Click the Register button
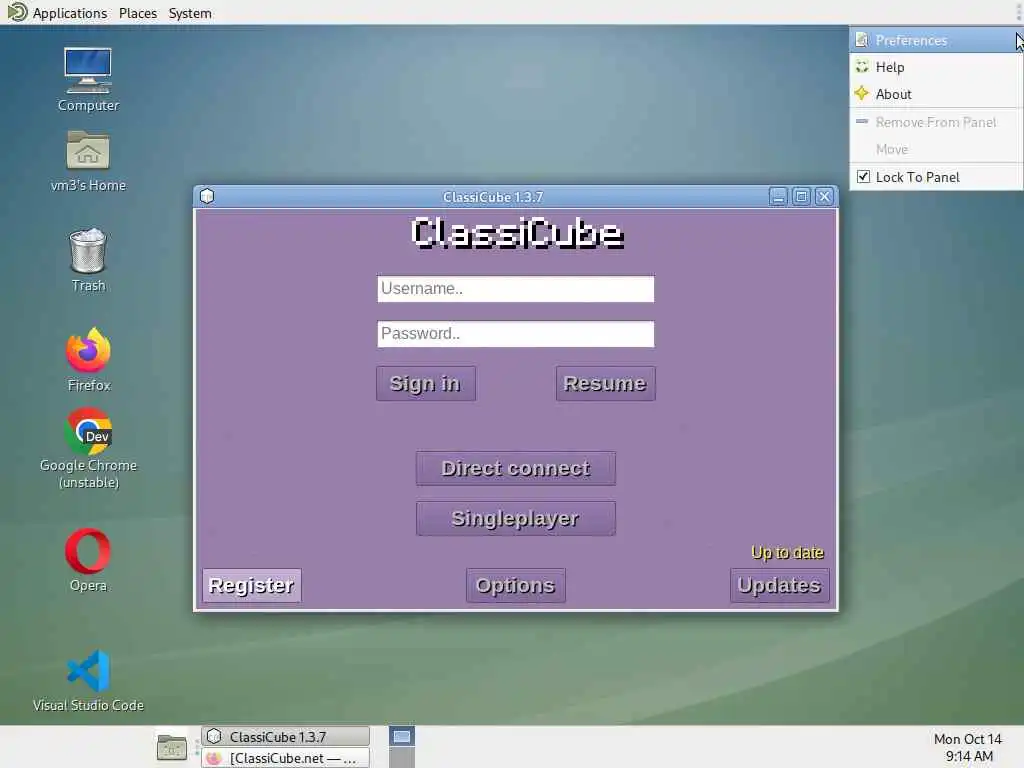 pyautogui.click(x=252, y=585)
